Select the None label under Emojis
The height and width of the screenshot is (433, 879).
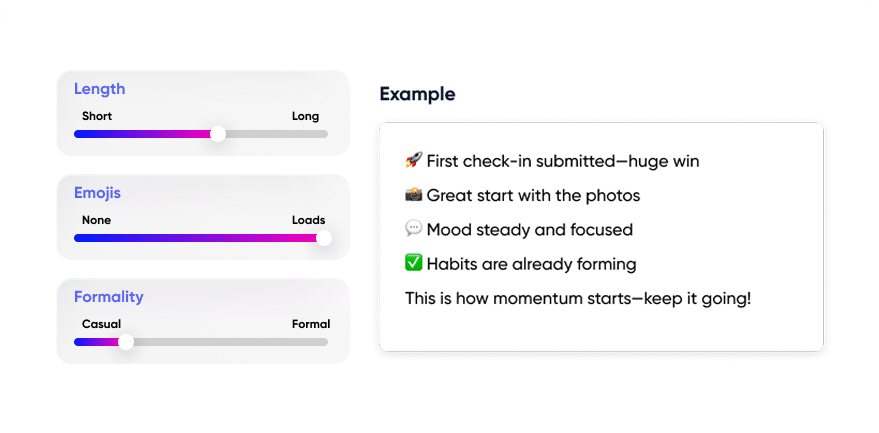coord(96,220)
